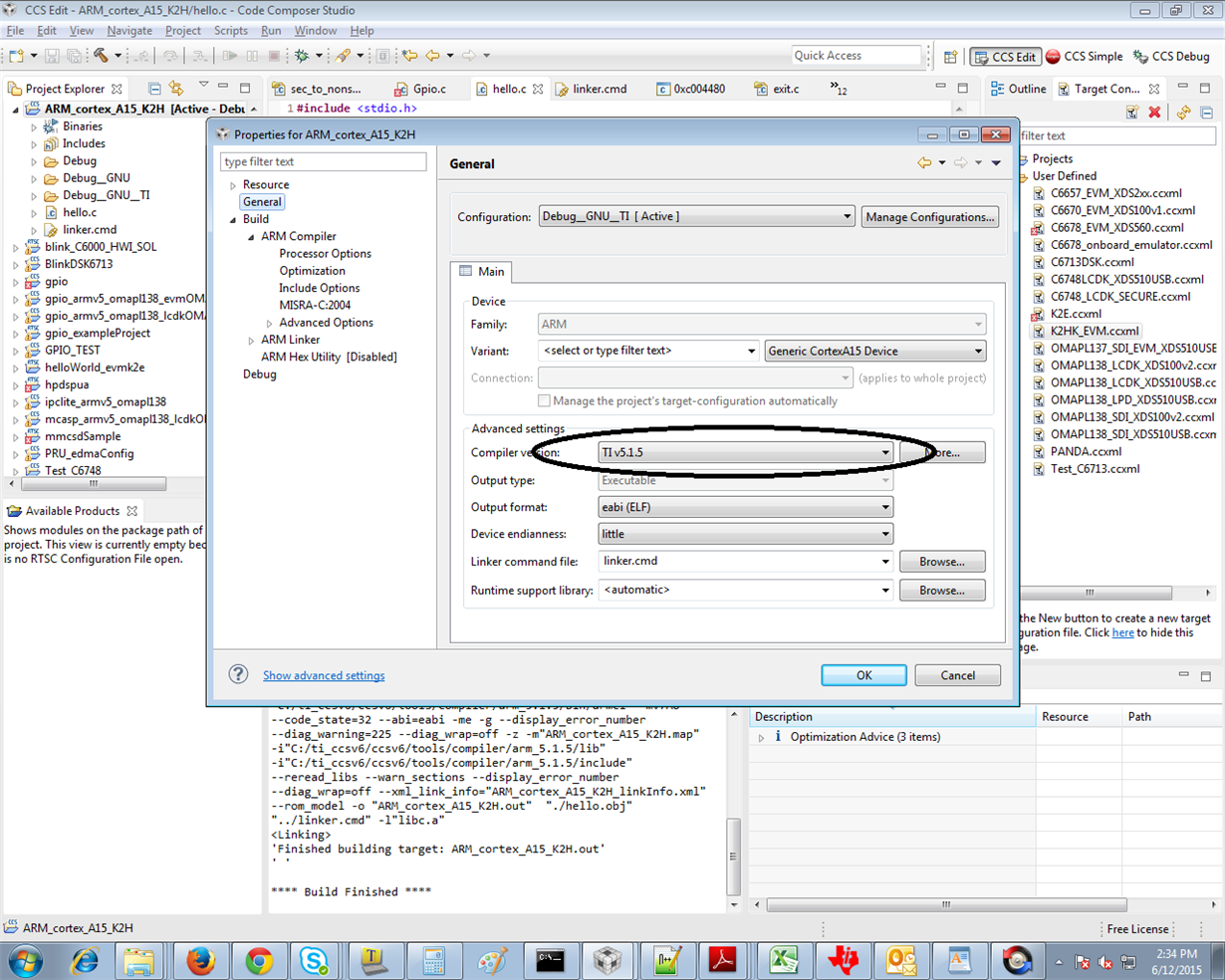Open the Project menu

[x=183, y=31]
